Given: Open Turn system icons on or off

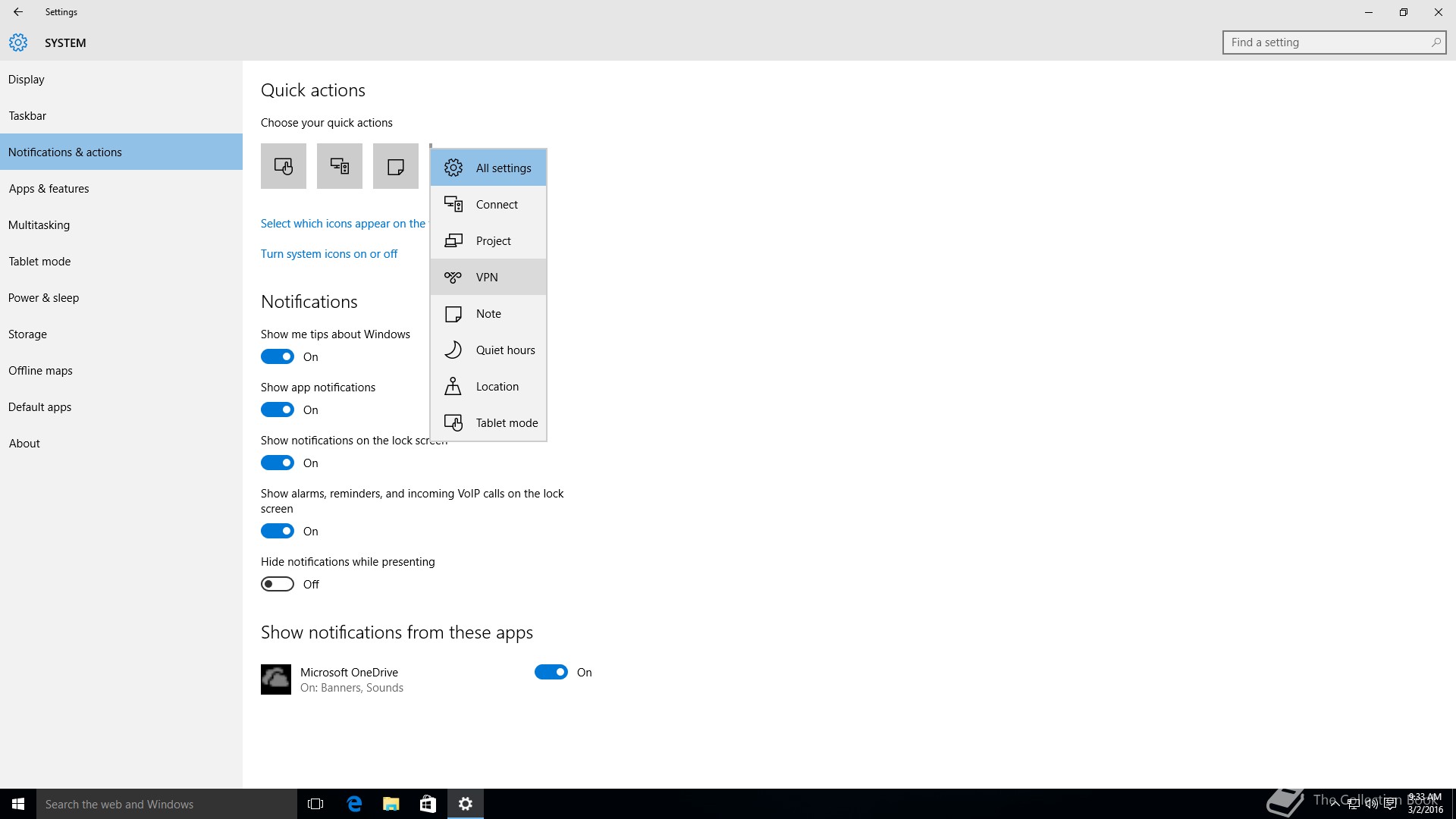Looking at the screenshot, I should click(329, 254).
